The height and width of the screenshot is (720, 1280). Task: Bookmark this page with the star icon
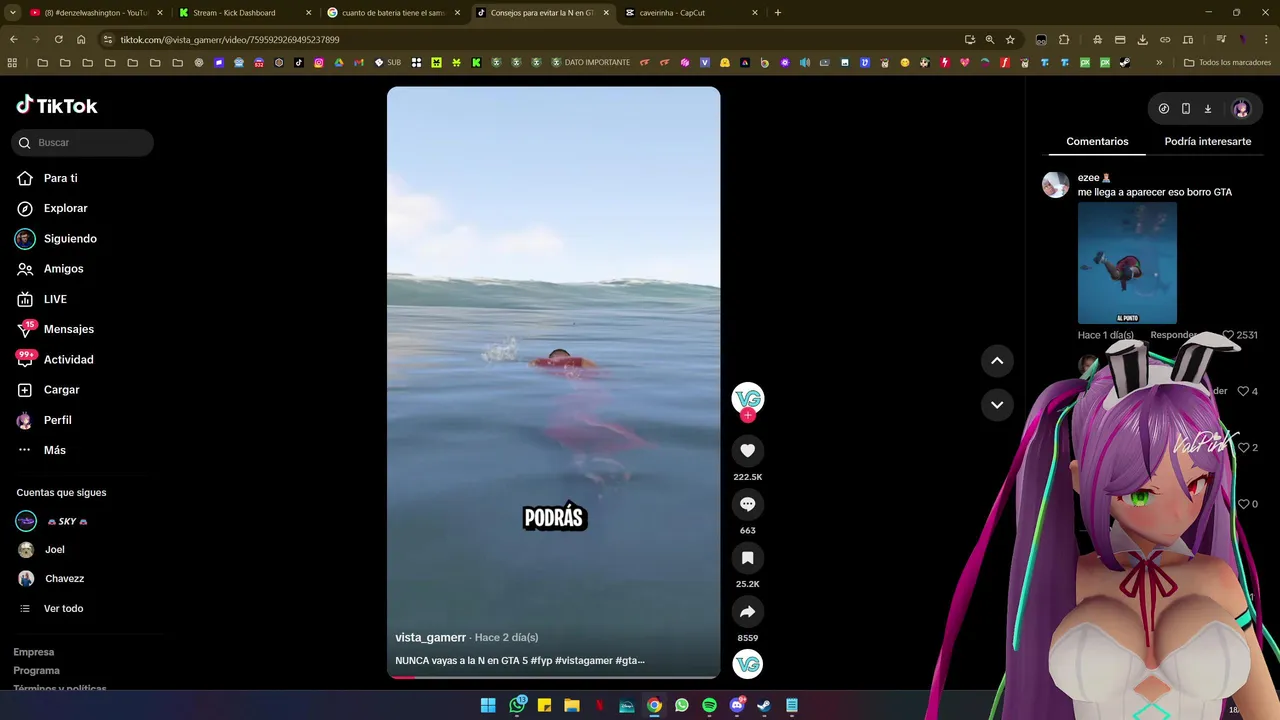[1010, 40]
